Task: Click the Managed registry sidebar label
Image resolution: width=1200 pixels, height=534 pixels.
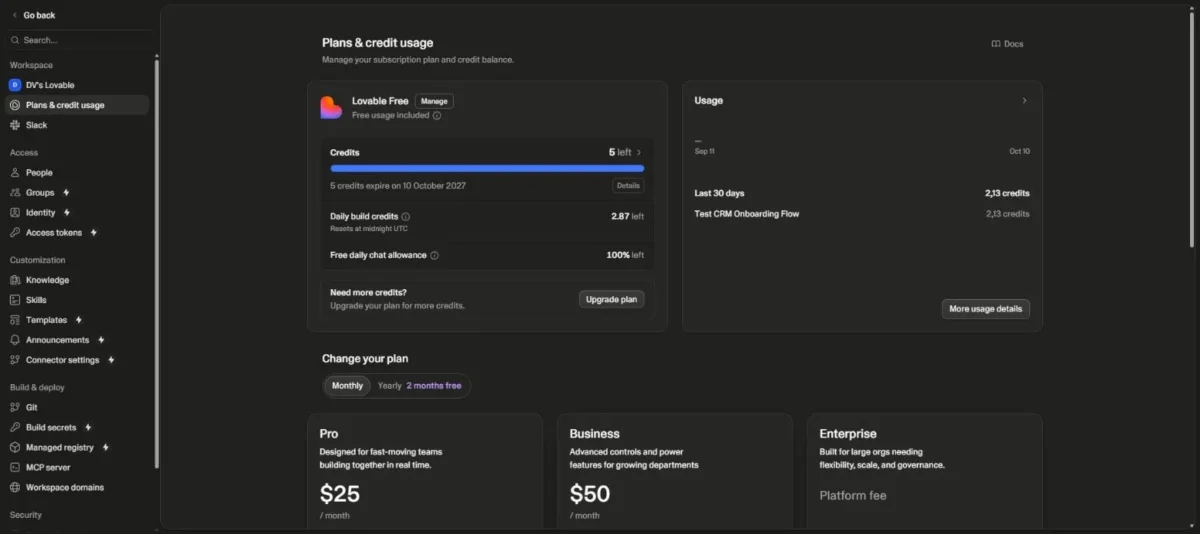Action: point(59,447)
